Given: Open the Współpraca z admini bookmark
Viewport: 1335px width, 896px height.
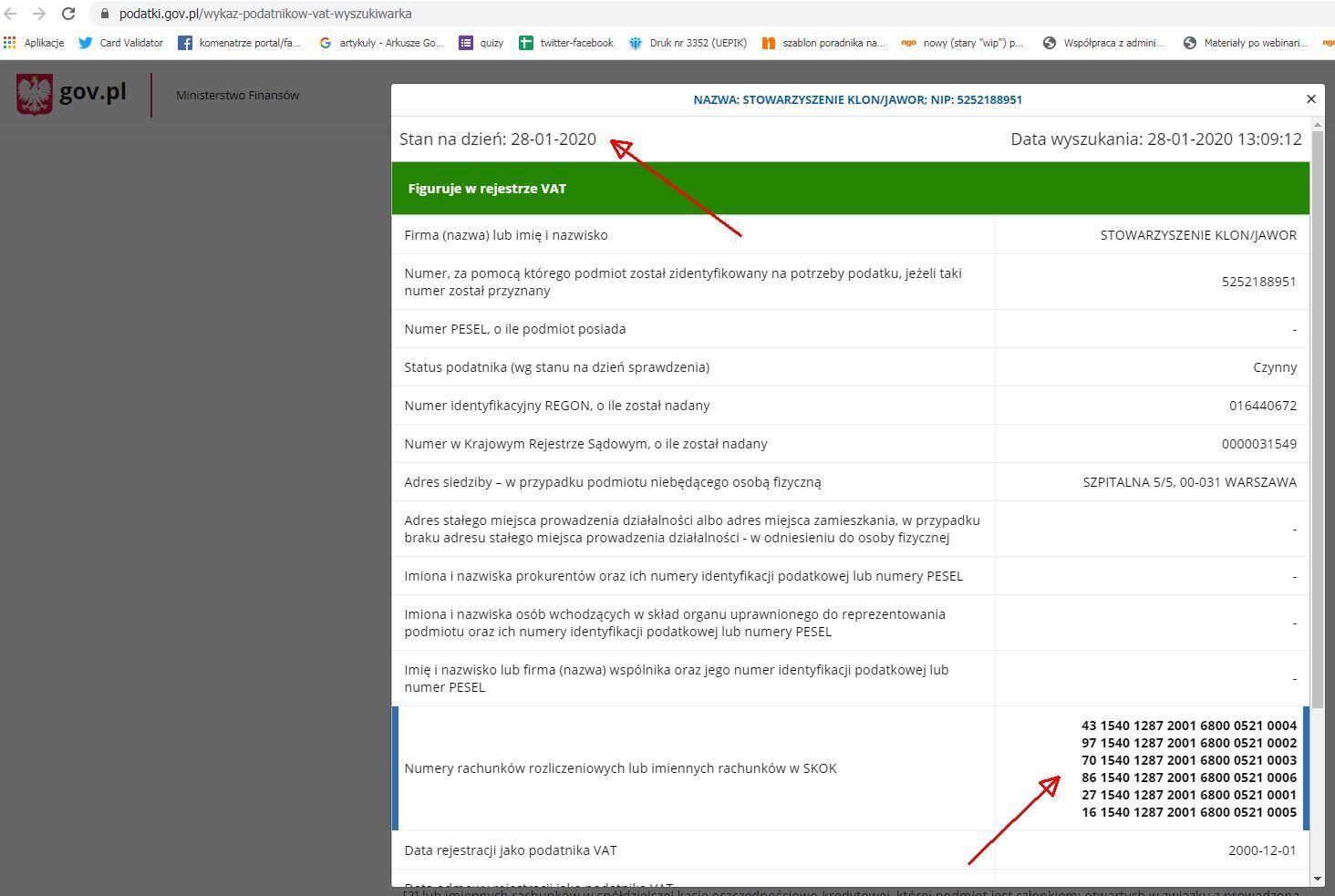Looking at the screenshot, I should point(1103,43).
